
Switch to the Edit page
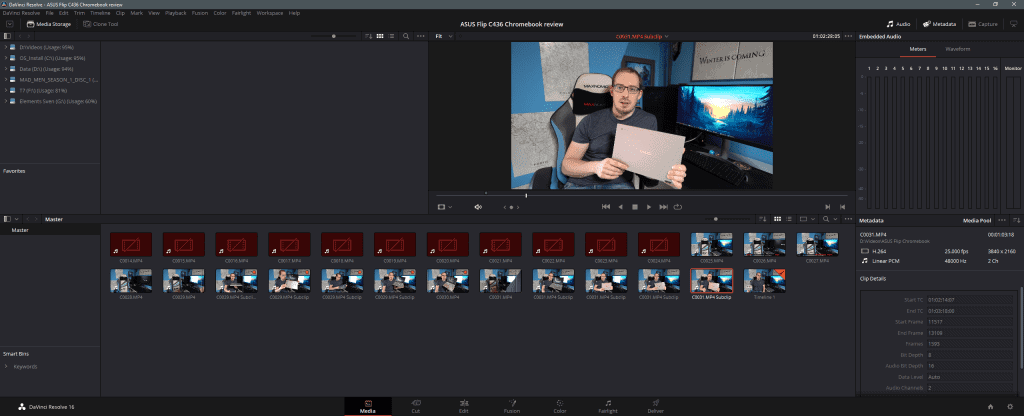click(x=464, y=406)
